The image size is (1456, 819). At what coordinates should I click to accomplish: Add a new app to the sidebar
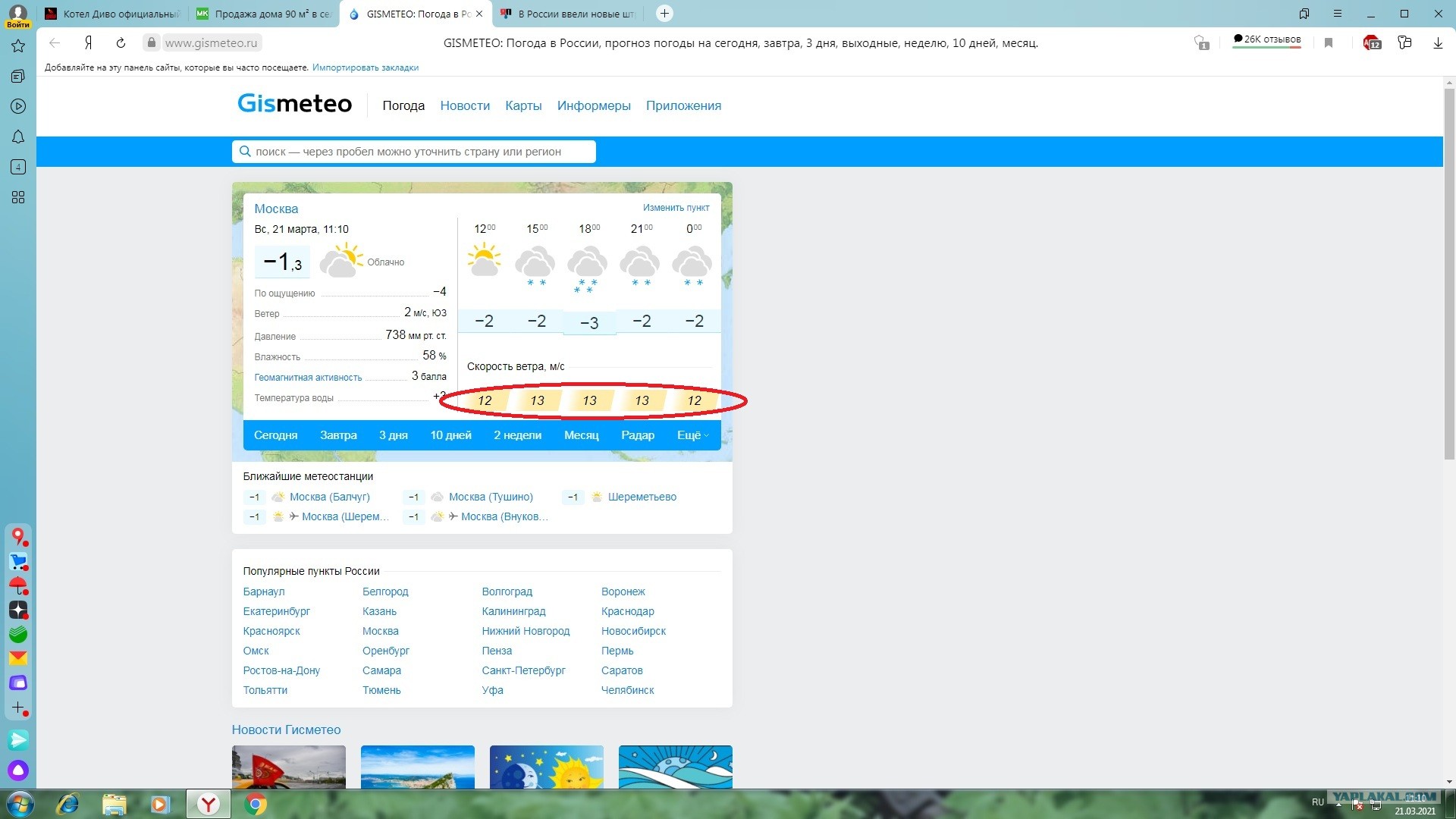pyautogui.click(x=18, y=708)
